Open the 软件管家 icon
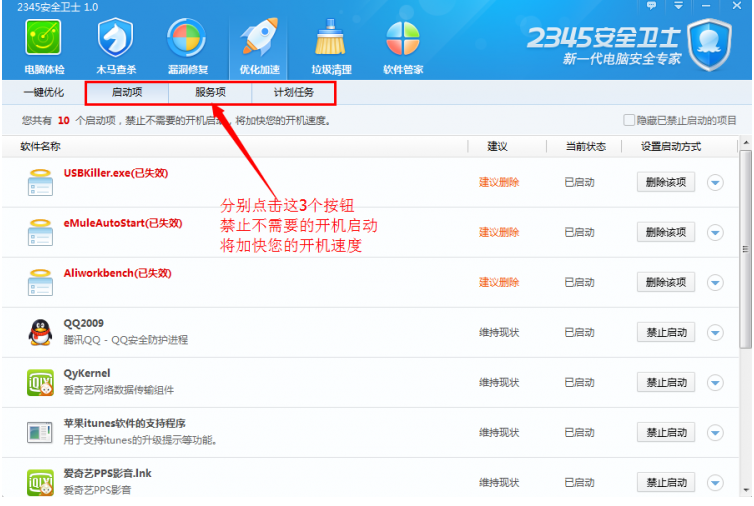 pos(403,38)
